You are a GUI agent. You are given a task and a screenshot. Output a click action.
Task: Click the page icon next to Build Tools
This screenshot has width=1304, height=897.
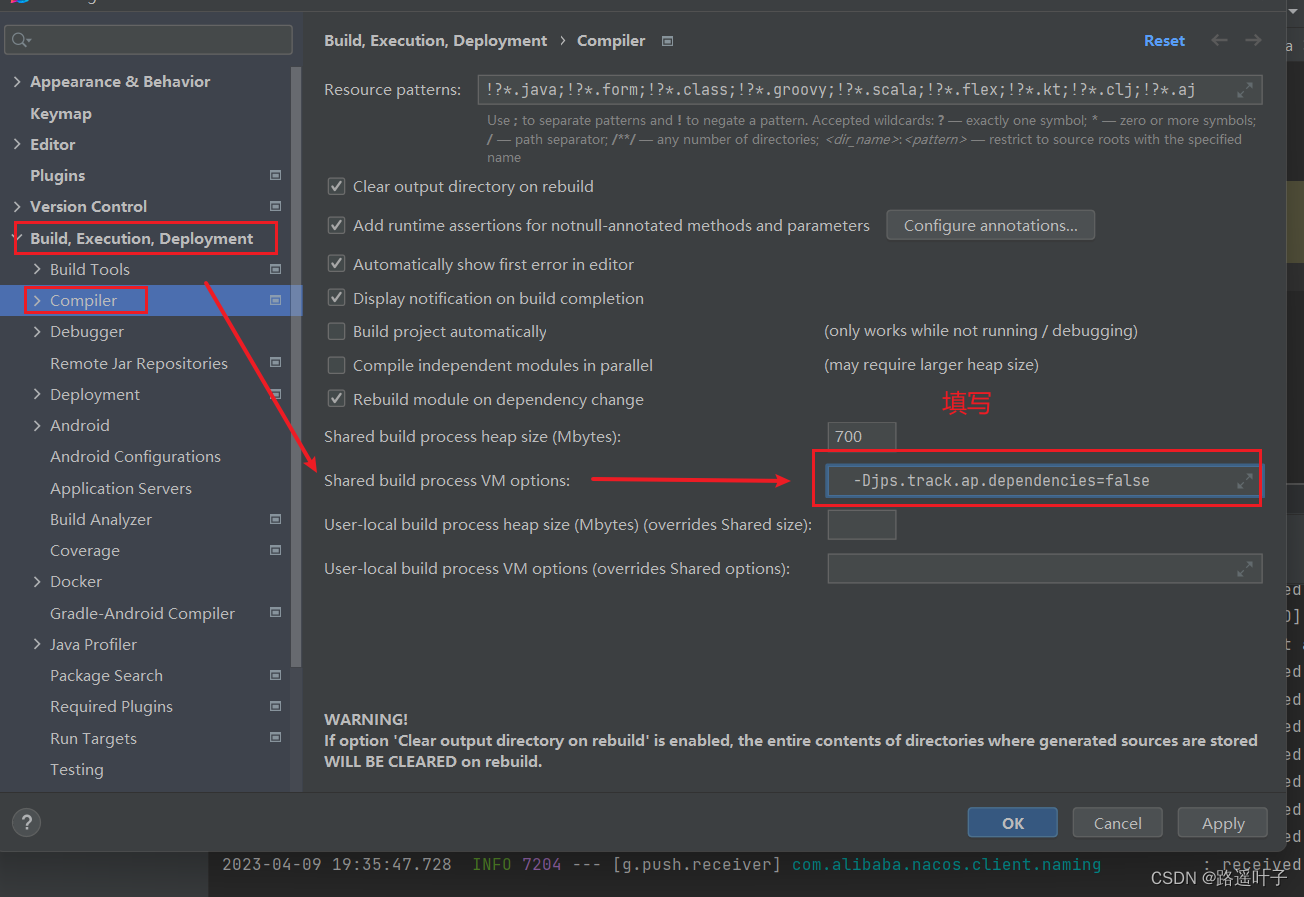tap(275, 269)
